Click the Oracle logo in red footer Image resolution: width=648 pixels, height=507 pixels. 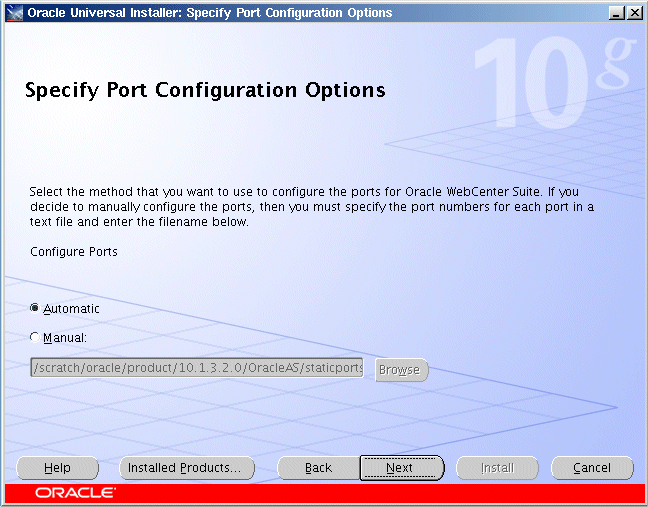pyautogui.click(x=75, y=493)
